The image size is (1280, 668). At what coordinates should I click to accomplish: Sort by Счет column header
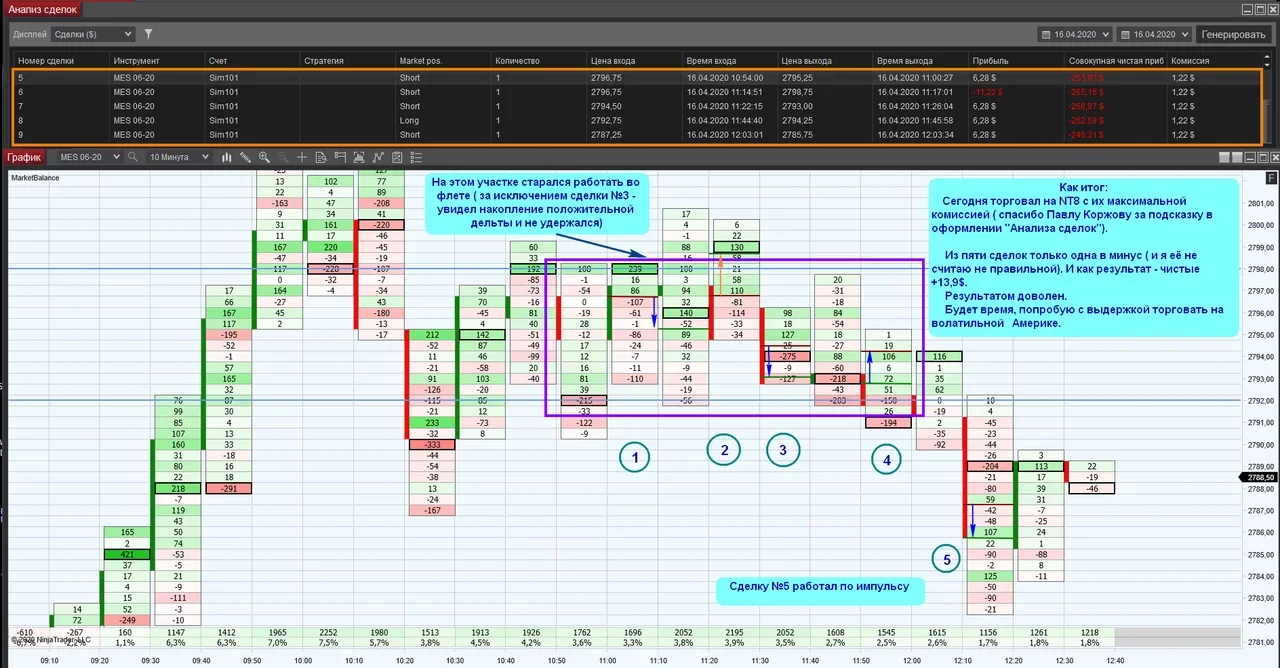pyautogui.click(x=251, y=60)
